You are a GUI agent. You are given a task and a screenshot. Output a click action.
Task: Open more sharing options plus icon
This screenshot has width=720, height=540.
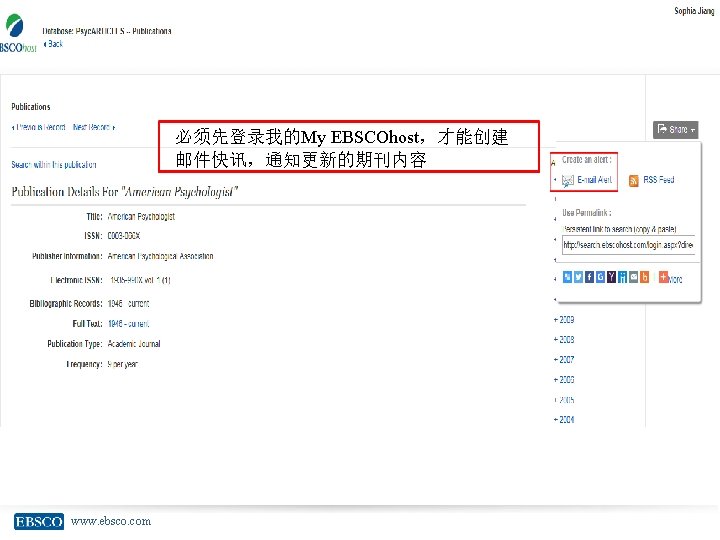[x=664, y=277]
